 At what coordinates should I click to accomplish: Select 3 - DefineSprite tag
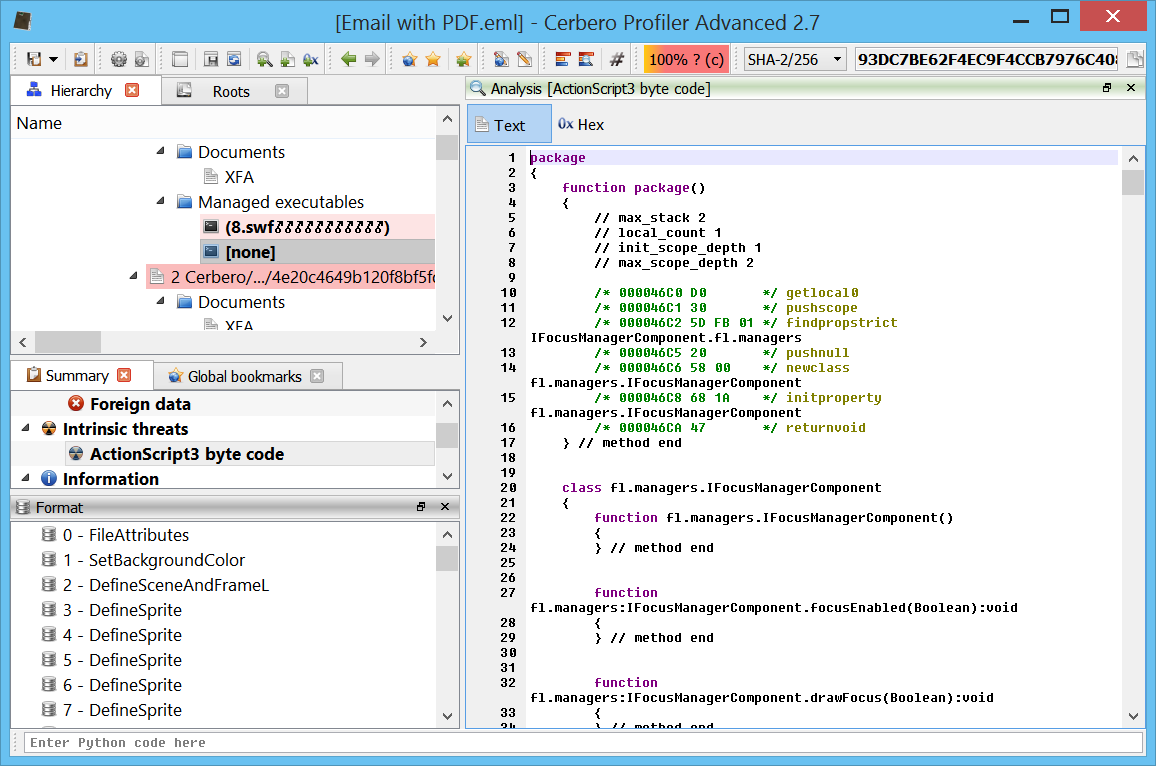(x=122, y=610)
